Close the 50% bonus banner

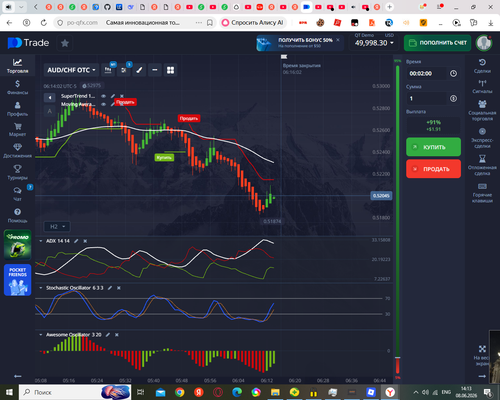[338, 40]
